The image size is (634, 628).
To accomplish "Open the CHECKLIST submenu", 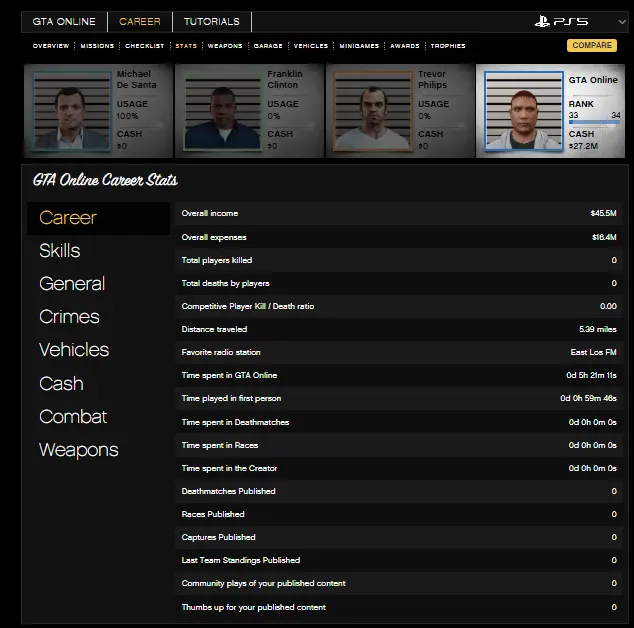I will tap(145, 46).
